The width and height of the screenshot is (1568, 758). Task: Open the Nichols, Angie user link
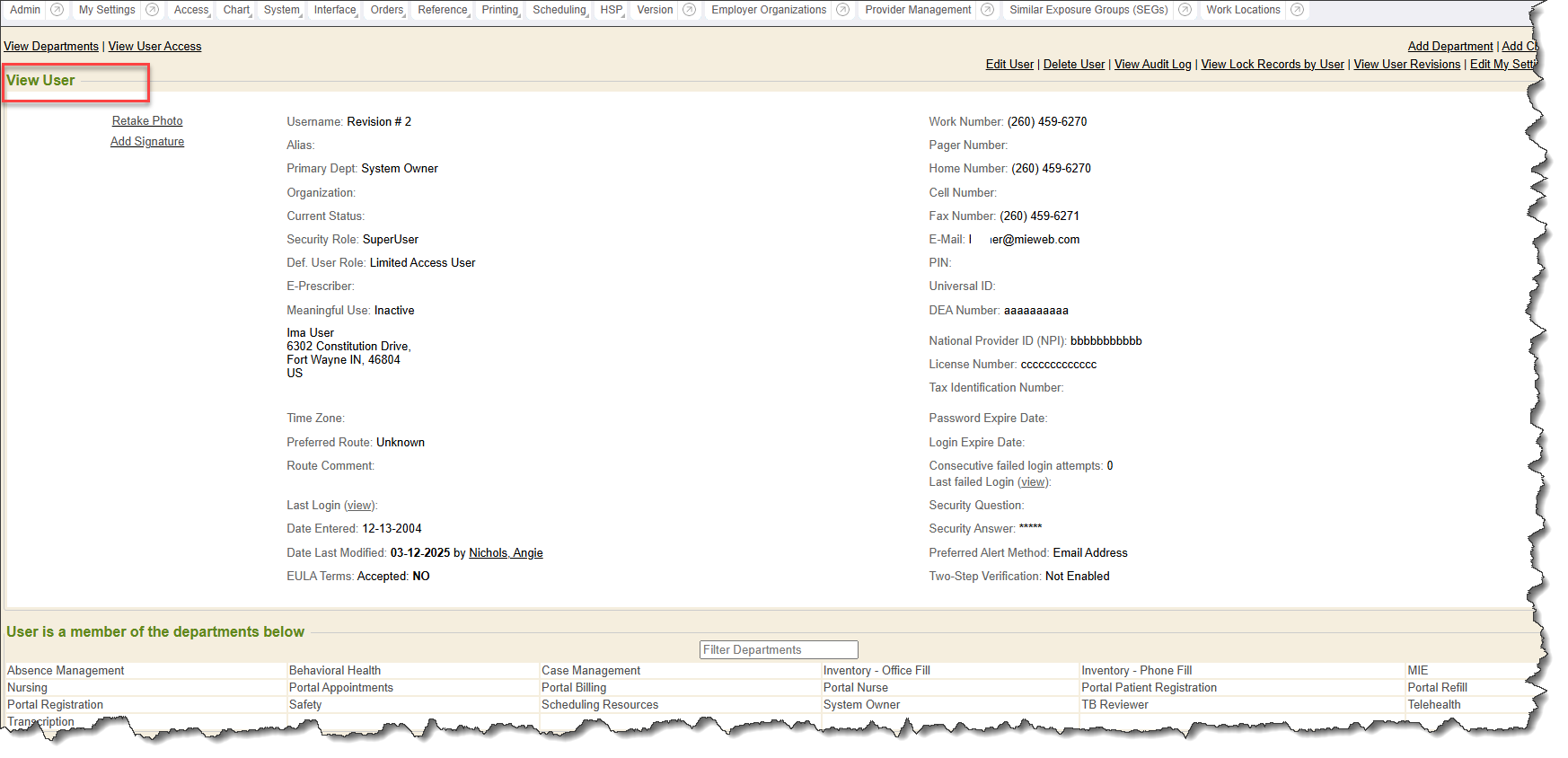[x=506, y=553]
